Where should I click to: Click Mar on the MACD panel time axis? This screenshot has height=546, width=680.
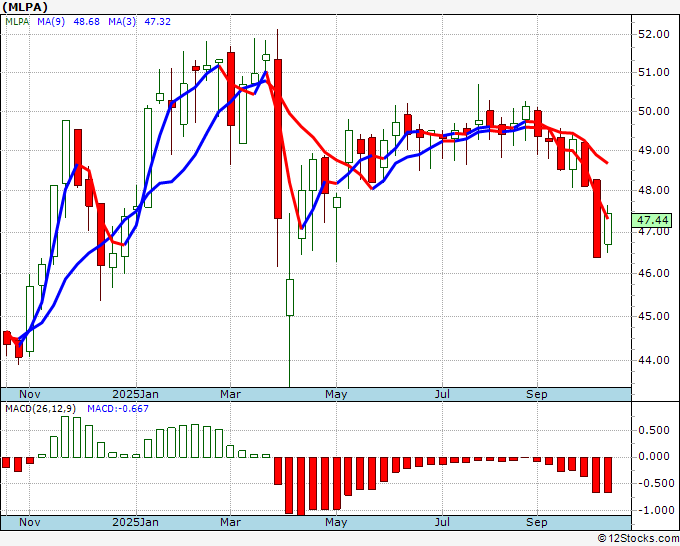tap(230, 522)
